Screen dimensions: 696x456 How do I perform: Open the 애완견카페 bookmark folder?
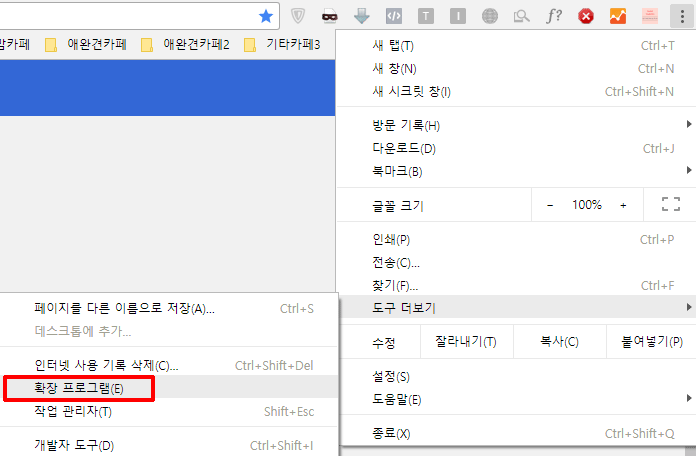click(86, 44)
